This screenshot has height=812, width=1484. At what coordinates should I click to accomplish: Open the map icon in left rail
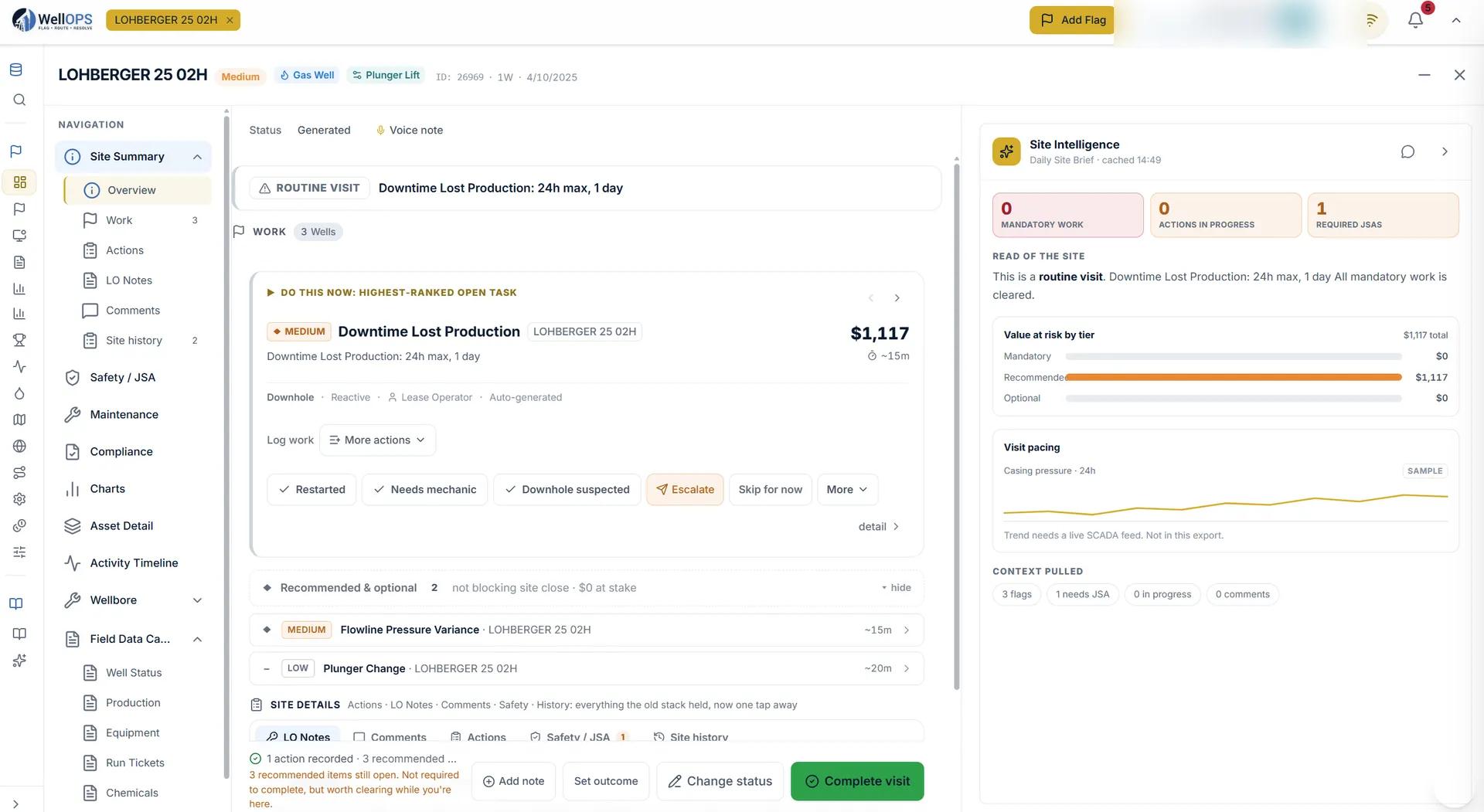(x=19, y=420)
